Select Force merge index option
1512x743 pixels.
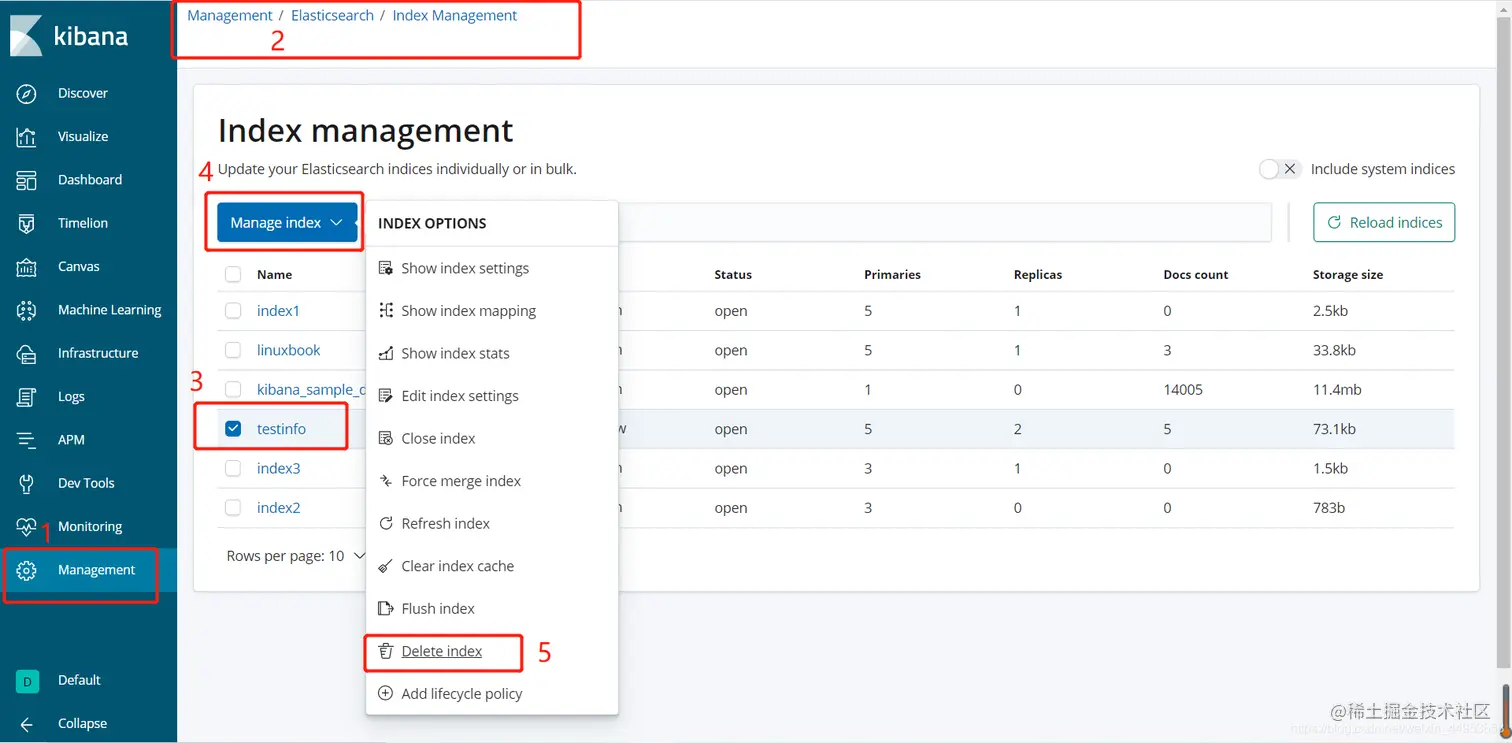pos(492,481)
